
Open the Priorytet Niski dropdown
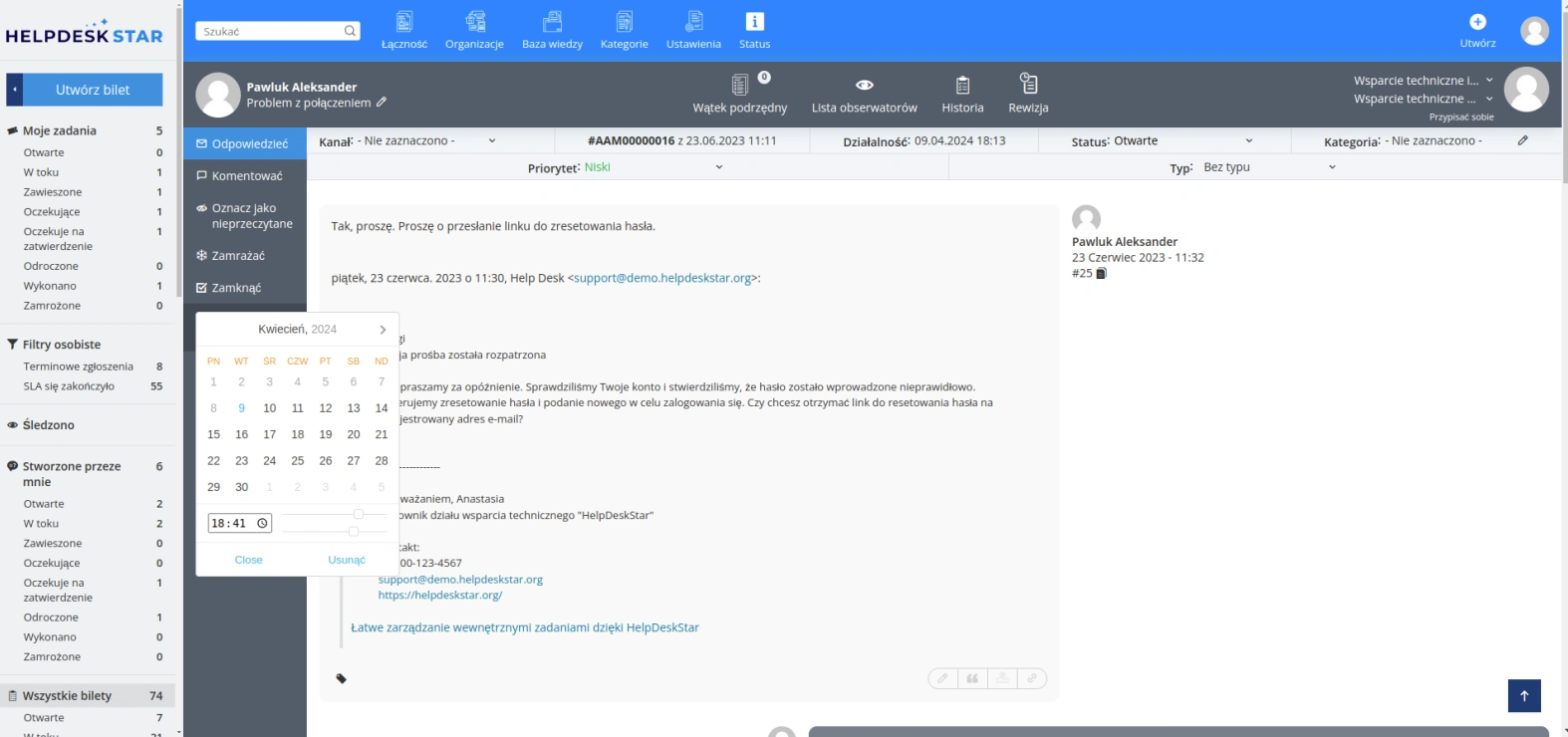653,167
